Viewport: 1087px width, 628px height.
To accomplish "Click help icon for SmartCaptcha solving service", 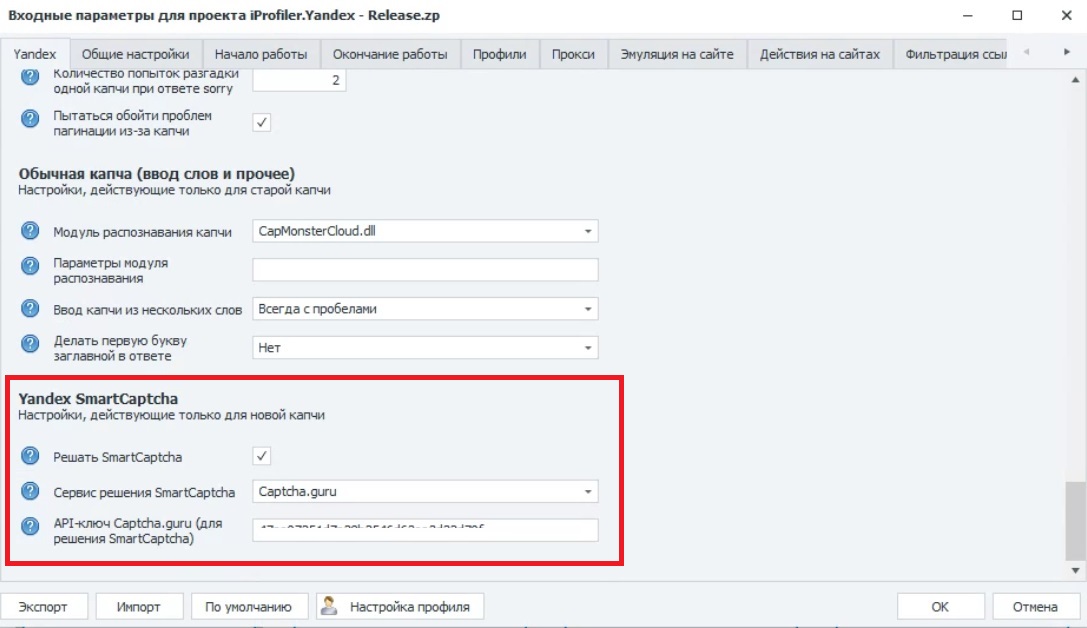I will pyautogui.click(x=30, y=491).
